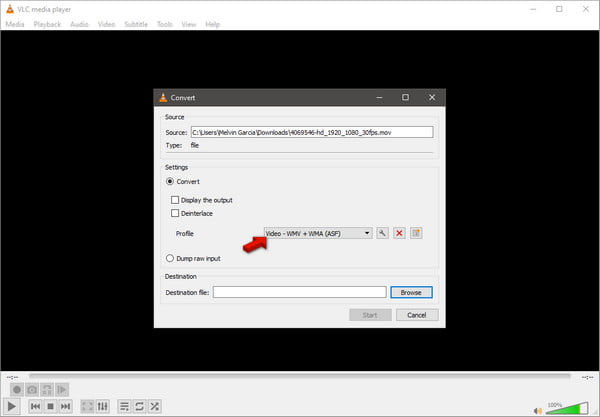600x417 pixels.
Task: Maximize the VLC main window
Action: pos(559,9)
